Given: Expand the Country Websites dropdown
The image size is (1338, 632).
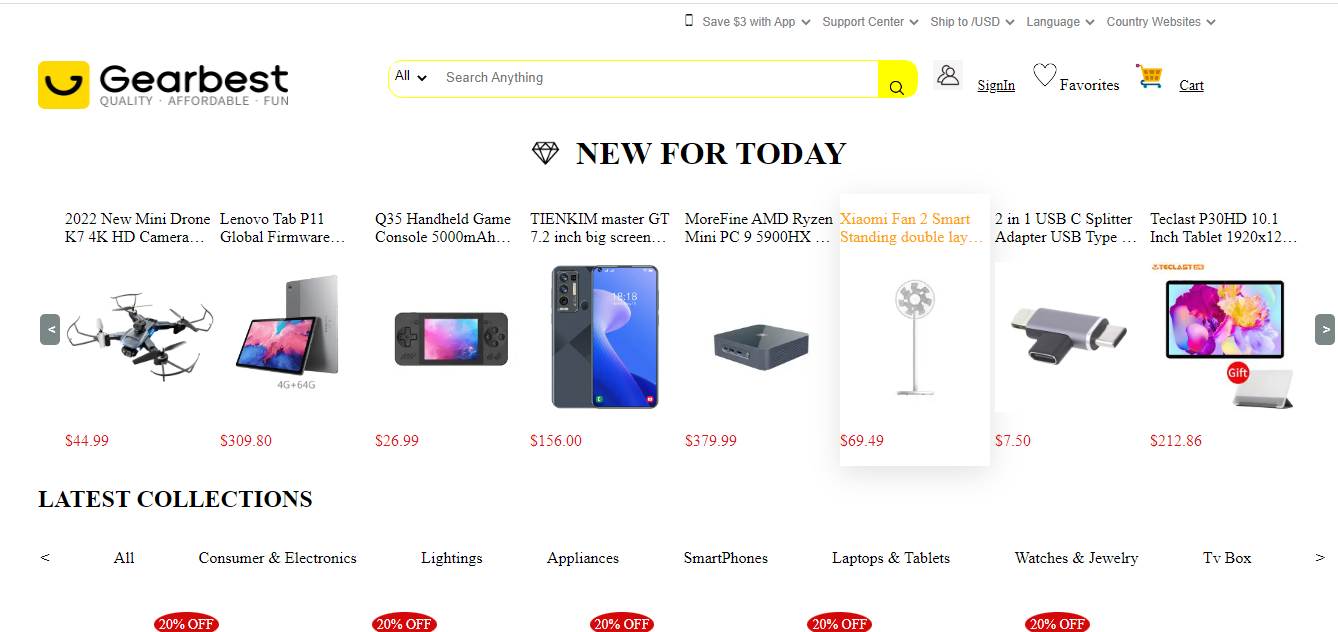Looking at the screenshot, I should [1161, 22].
